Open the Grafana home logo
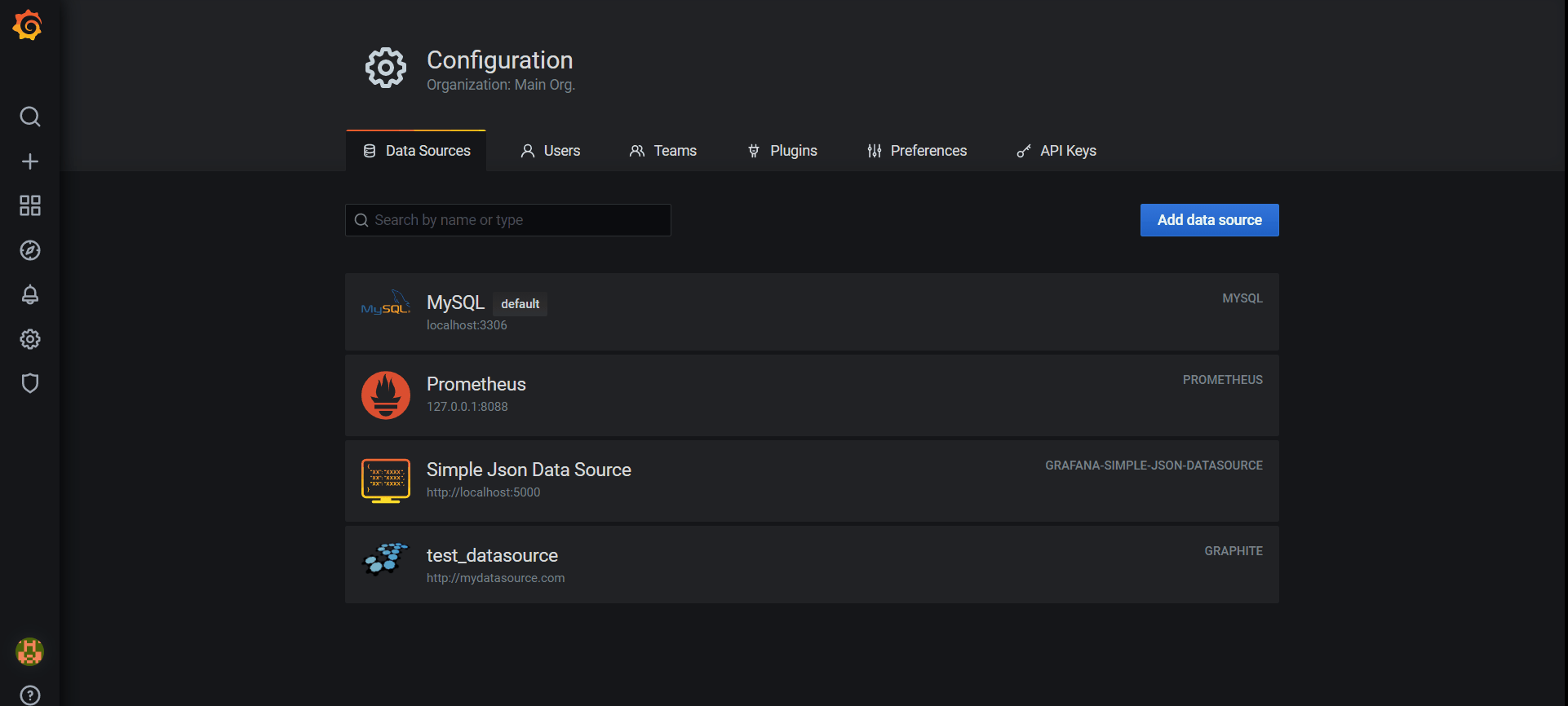Screen dimensions: 1568x706 [x=28, y=24]
